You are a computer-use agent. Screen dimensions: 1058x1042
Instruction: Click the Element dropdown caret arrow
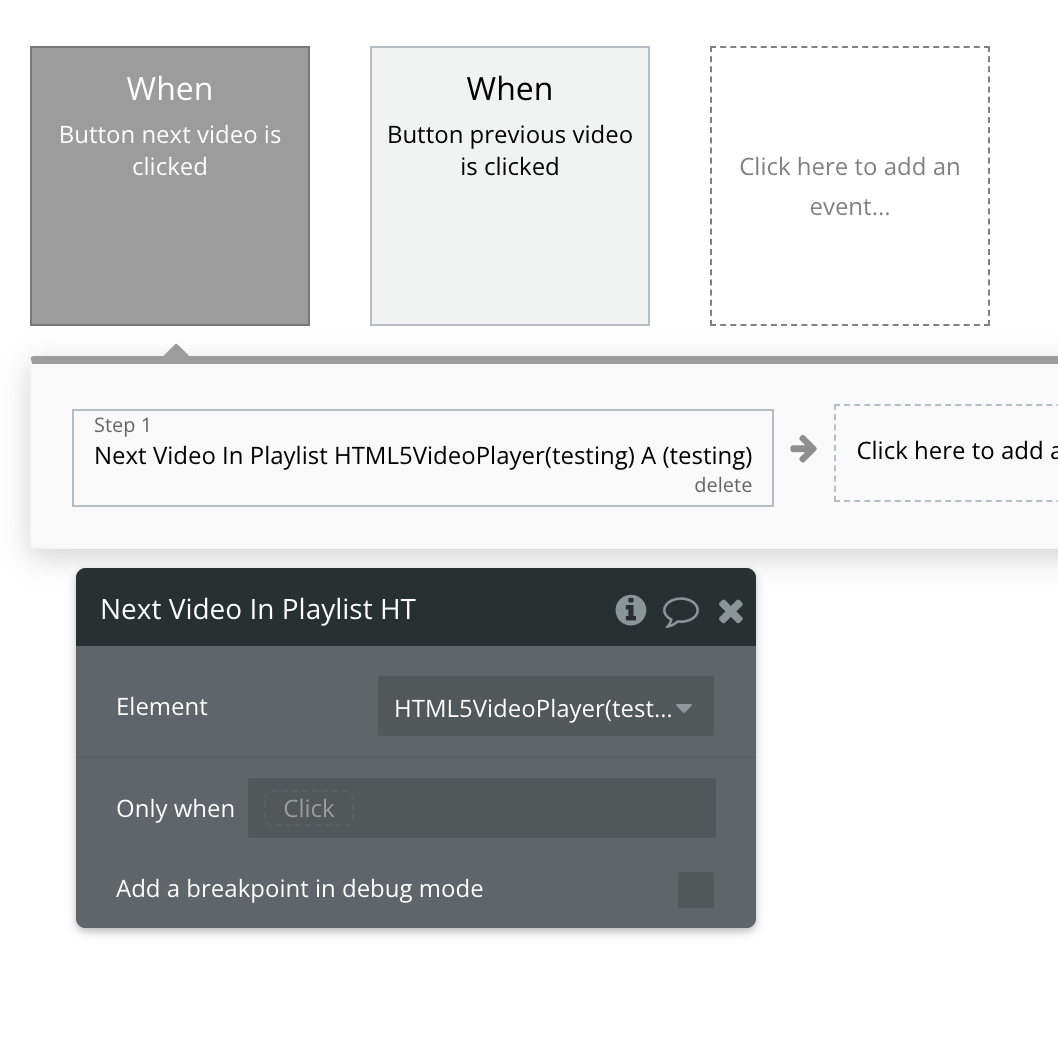point(685,708)
